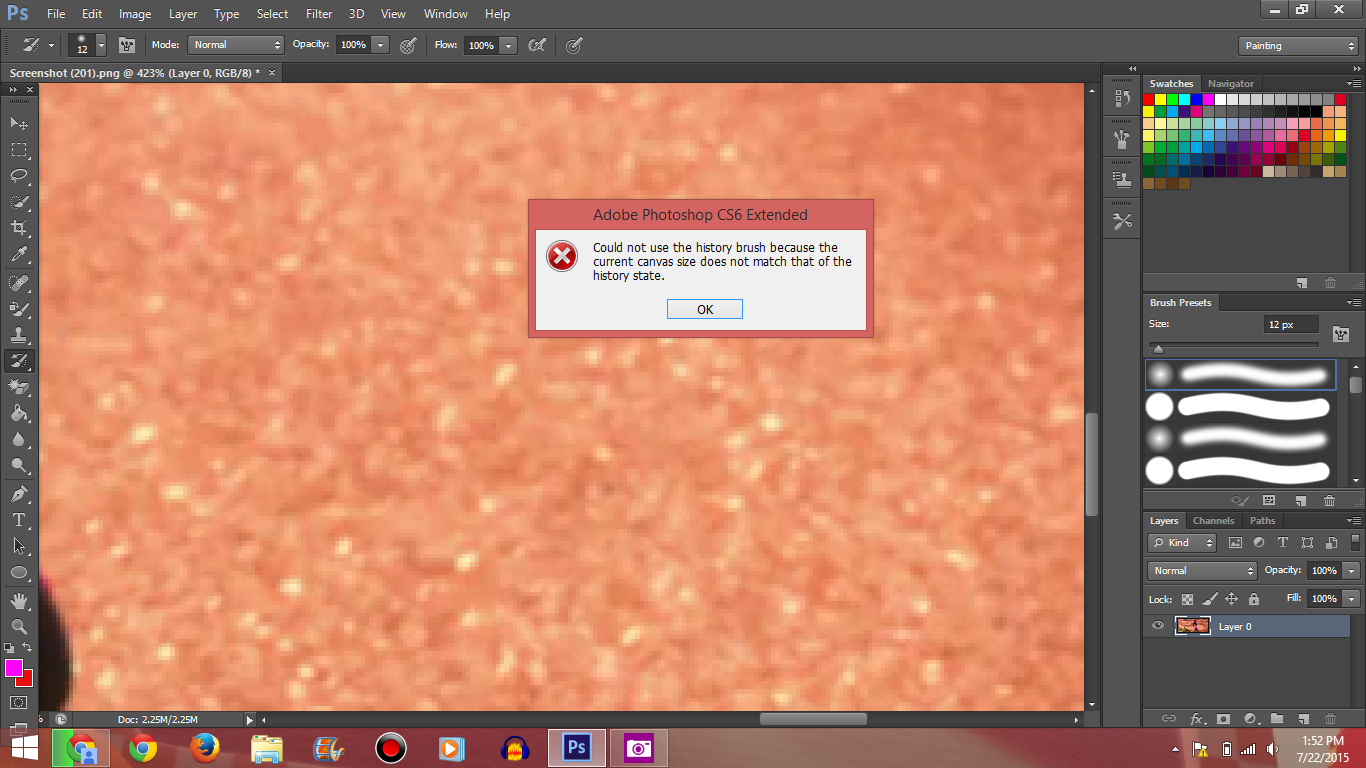
Task: Open the layer blend mode Normal dropdown
Action: (x=1202, y=570)
